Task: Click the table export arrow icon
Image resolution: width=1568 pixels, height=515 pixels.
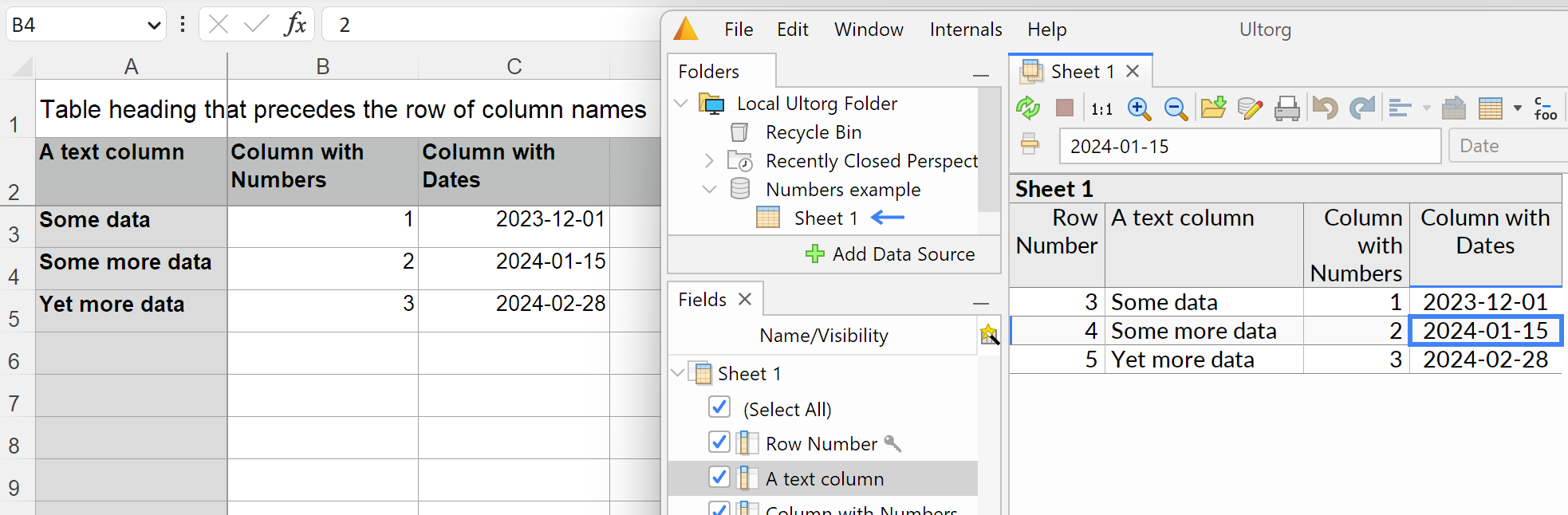Action: point(1454,108)
